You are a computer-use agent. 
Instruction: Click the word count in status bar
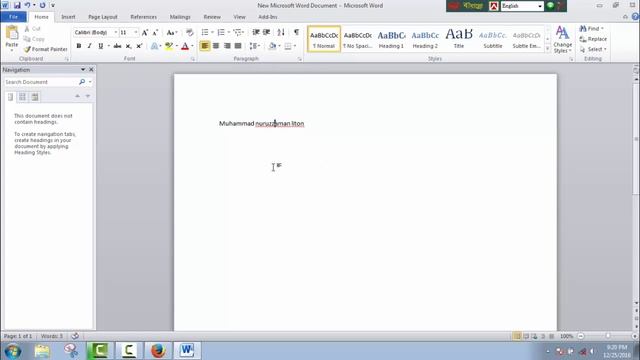pyautogui.click(x=52, y=336)
